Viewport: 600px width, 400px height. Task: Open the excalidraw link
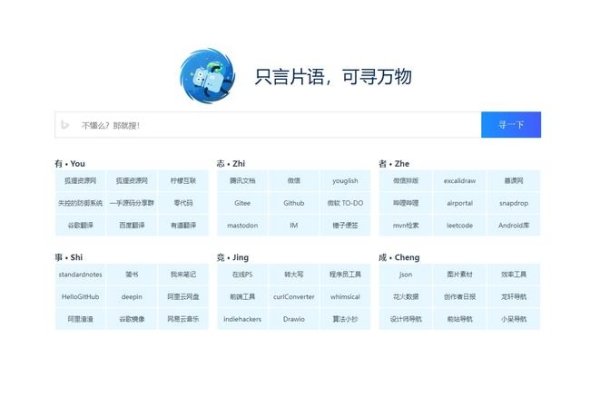pos(460,181)
